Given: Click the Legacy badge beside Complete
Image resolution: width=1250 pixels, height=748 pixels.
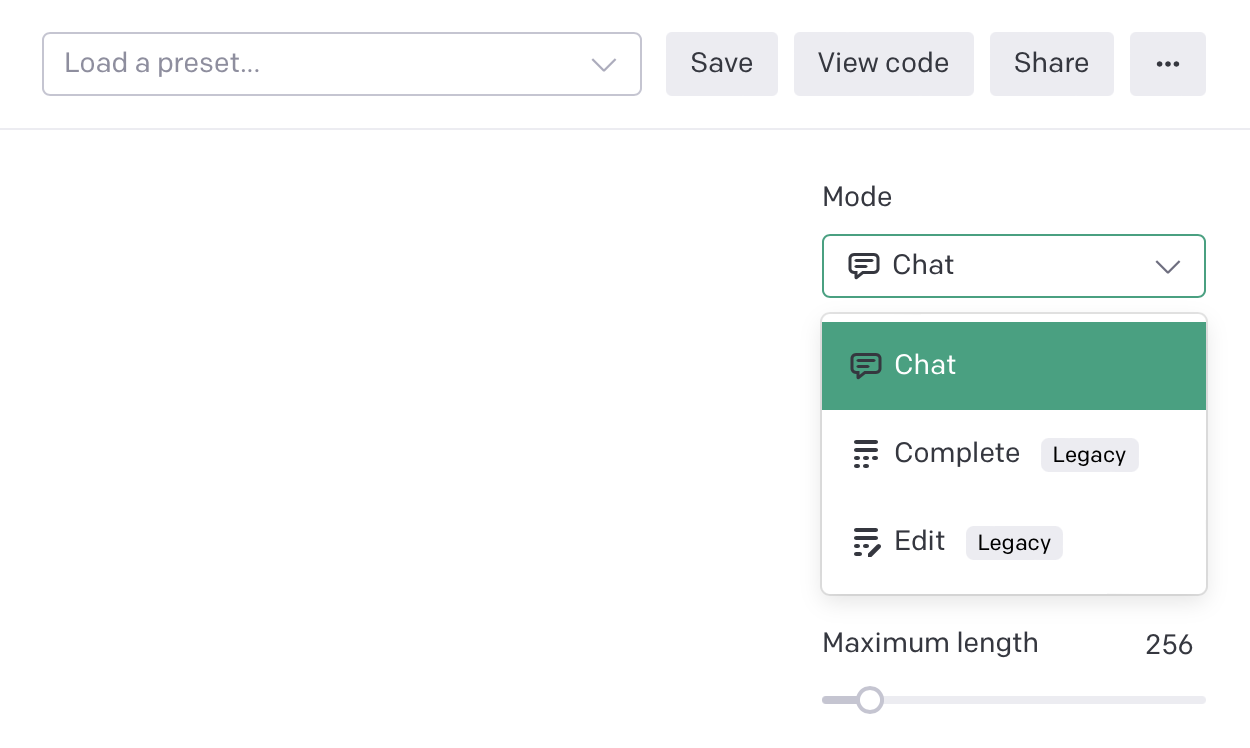Looking at the screenshot, I should click(1089, 455).
